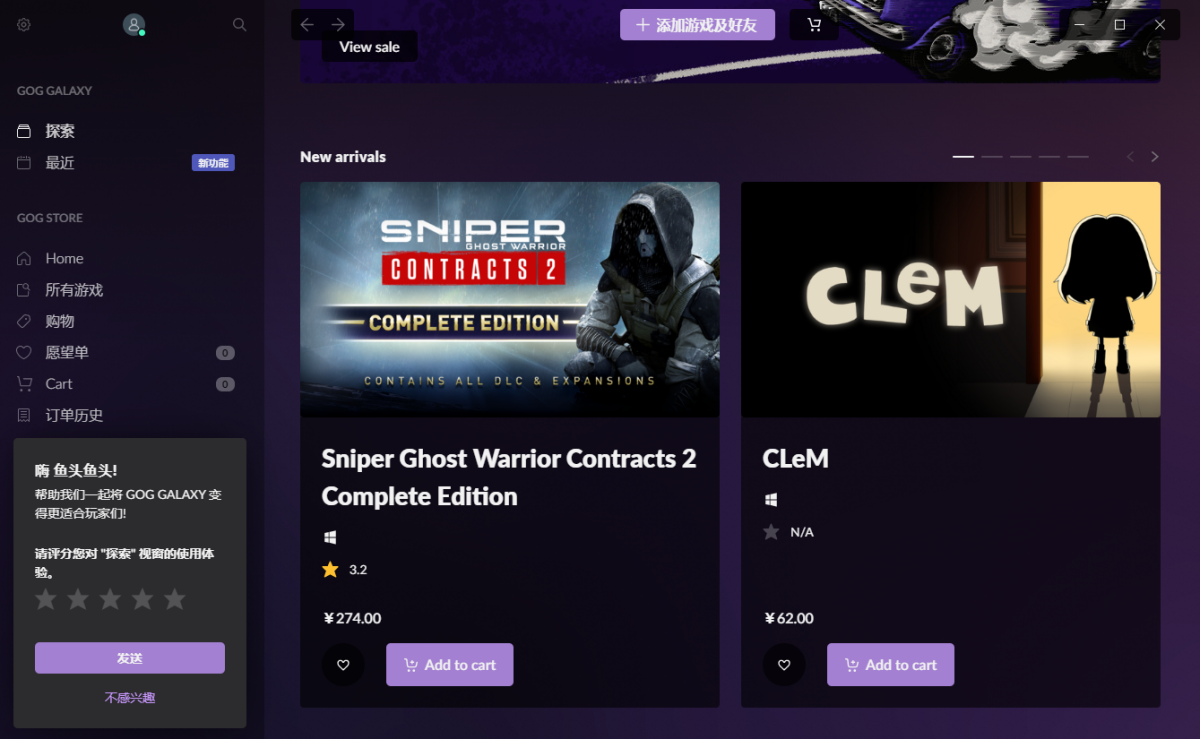Open the shopping cart icon in the top bar
The width and height of the screenshot is (1200, 739).
[814, 24]
